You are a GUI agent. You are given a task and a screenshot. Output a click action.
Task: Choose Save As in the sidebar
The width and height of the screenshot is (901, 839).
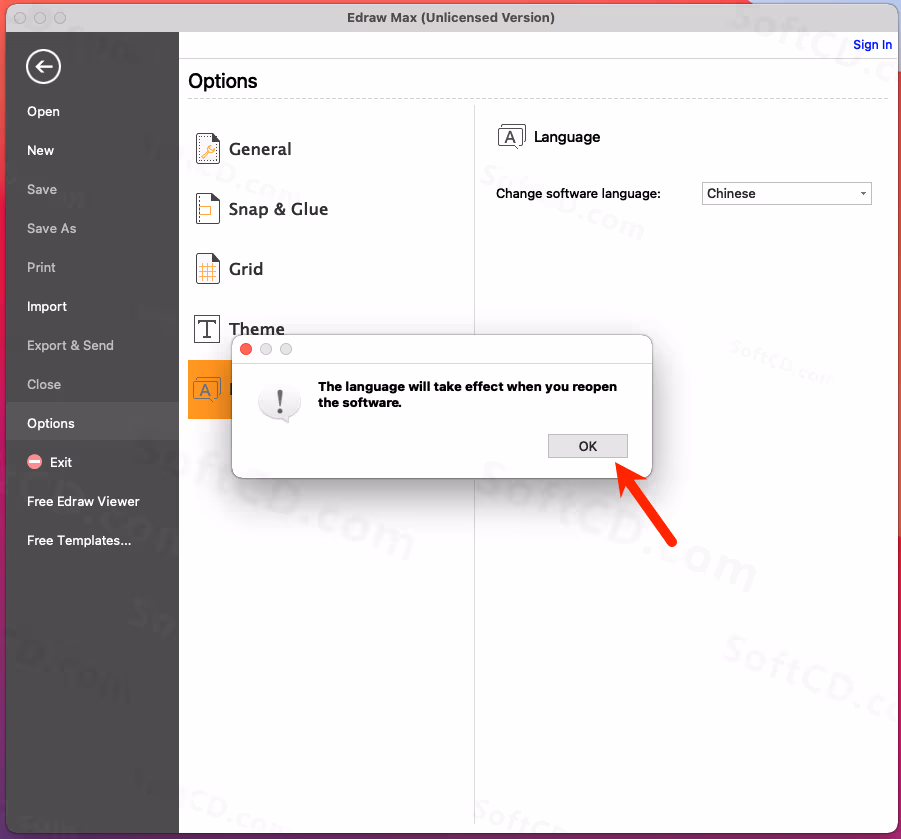(x=52, y=229)
